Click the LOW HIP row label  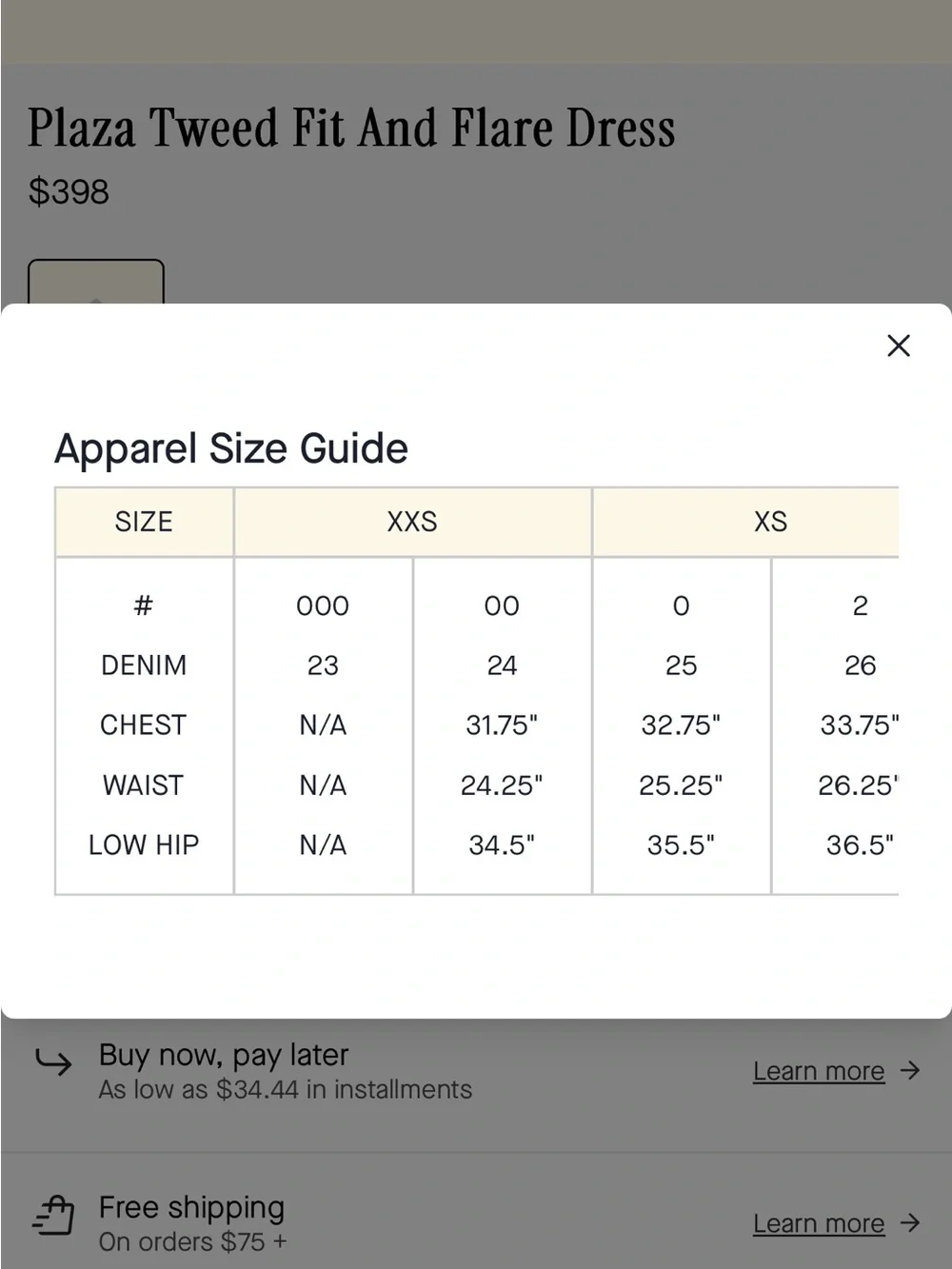[144, 845]
